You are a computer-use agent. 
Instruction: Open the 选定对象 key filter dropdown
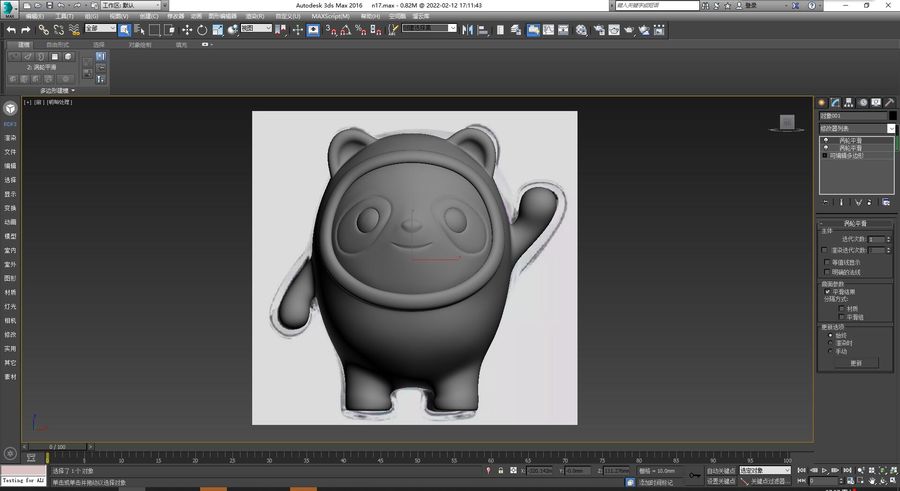point(765,470)
